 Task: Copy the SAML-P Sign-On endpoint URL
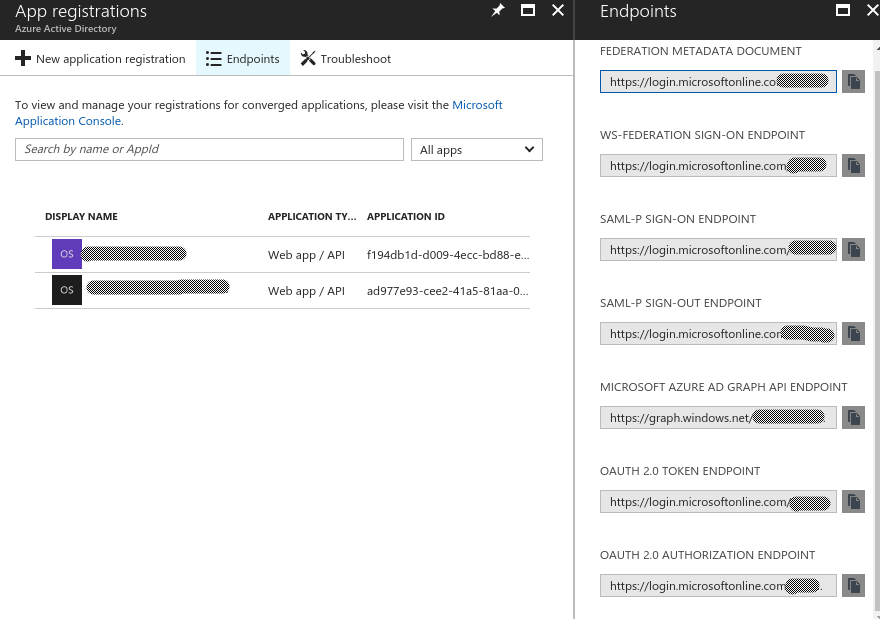(x=853, y=250)
